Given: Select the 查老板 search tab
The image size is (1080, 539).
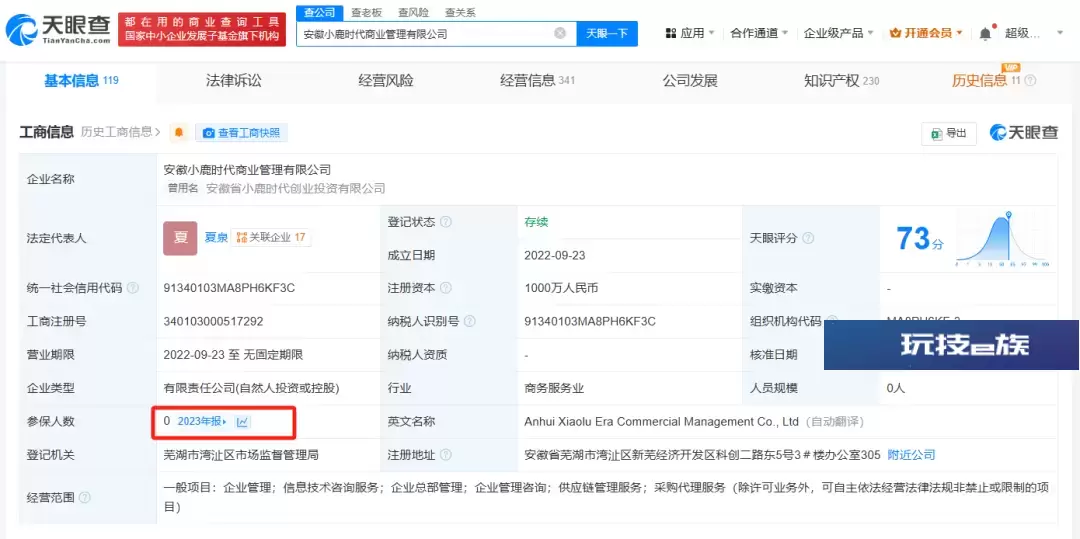Looking at the screenshot, I should [366, 12].
